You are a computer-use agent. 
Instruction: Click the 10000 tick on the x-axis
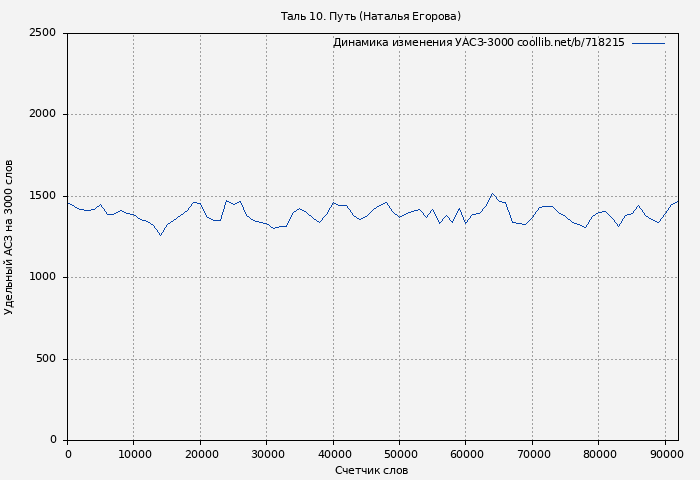tap(134, 455)
